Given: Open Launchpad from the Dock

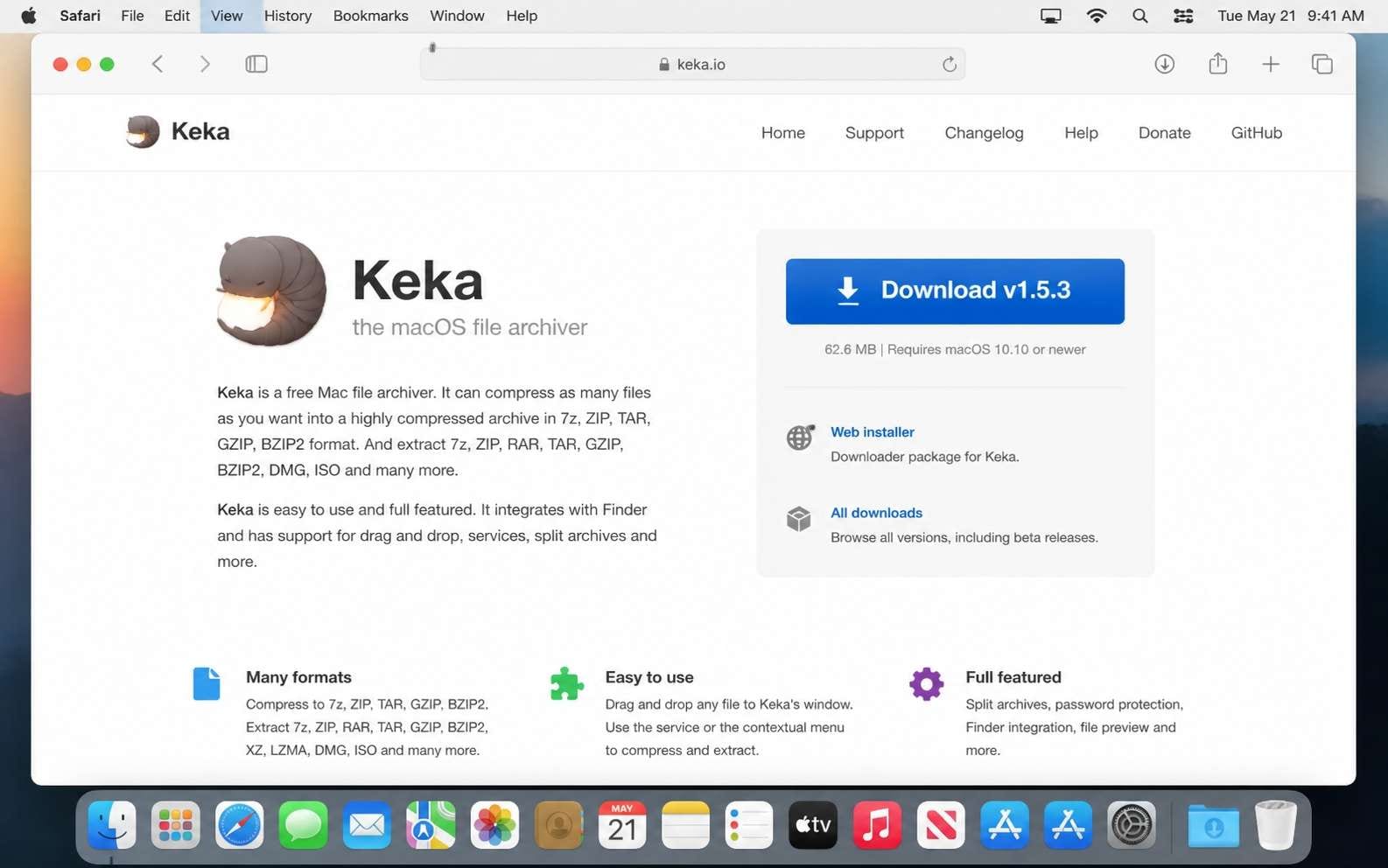Looking at the screenshot, I should click(176, 824).
